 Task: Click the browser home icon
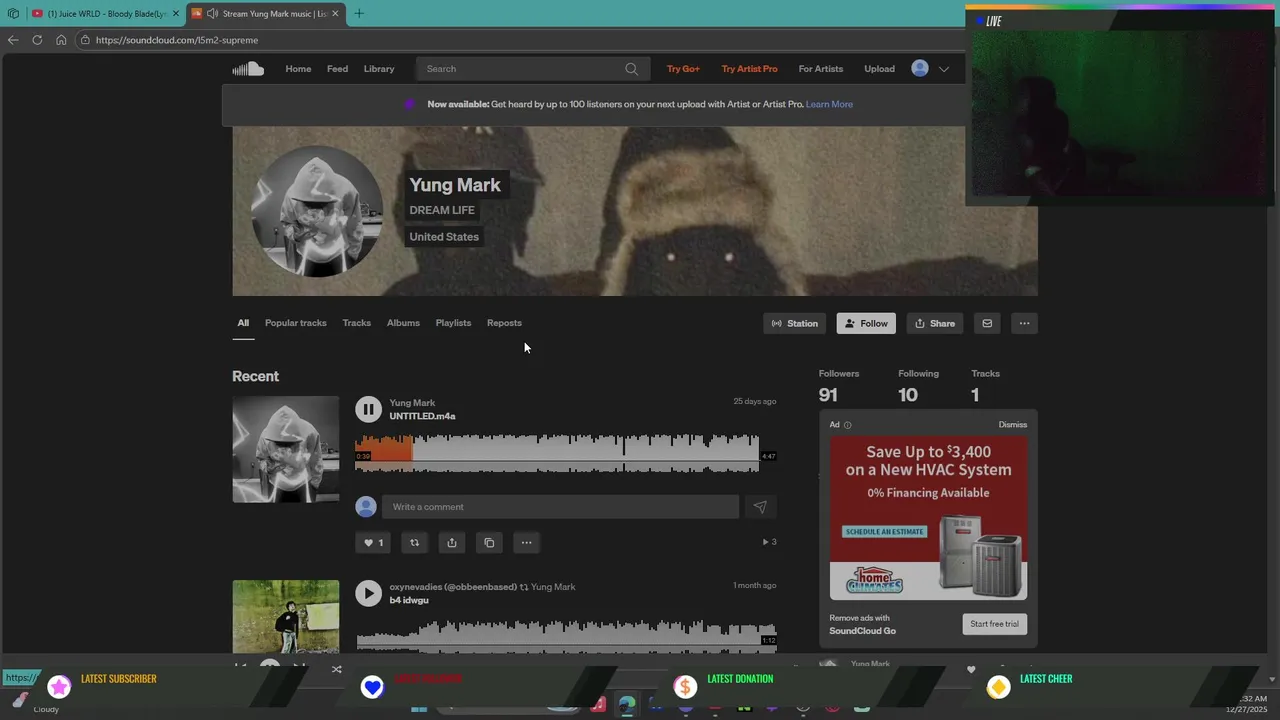tap(61, 40)
